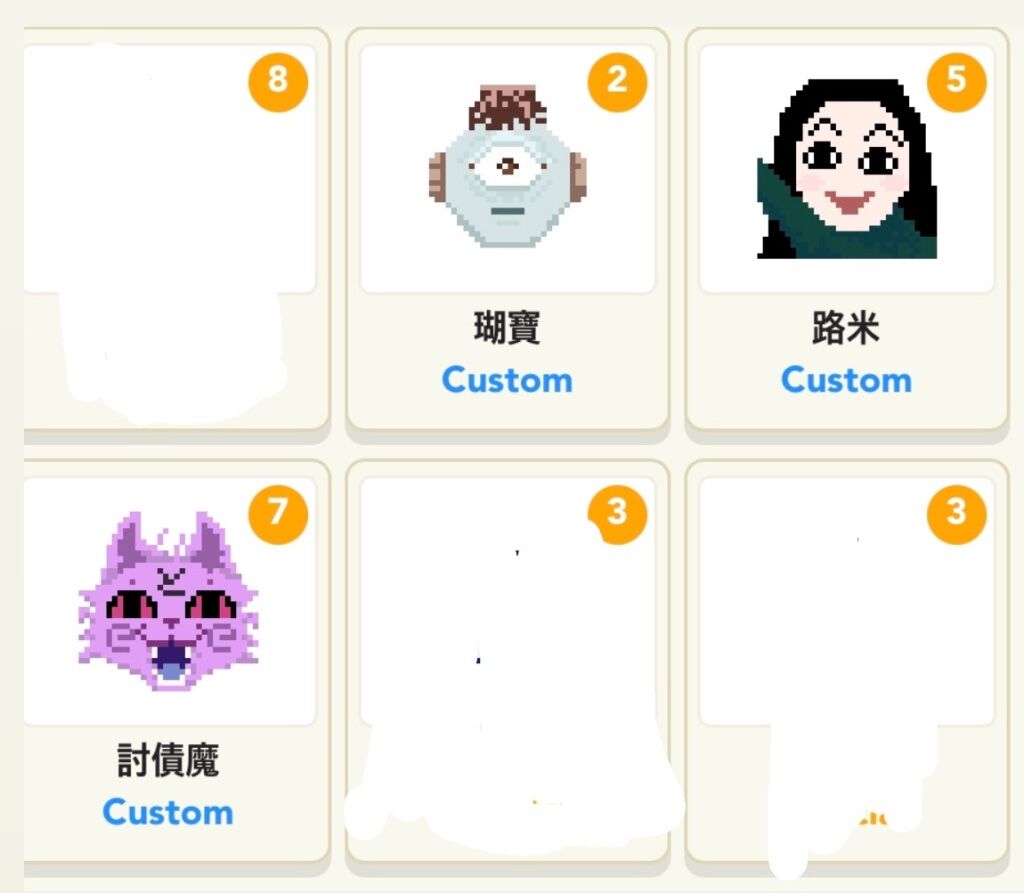Click the orange badge showing 2
This screenshot has width=1024, height=893.
(617, 82)
